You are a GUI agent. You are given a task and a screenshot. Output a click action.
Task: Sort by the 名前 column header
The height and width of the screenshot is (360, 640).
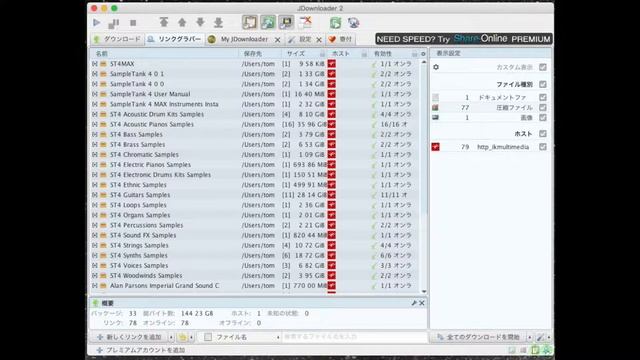[x=164, y=54]
